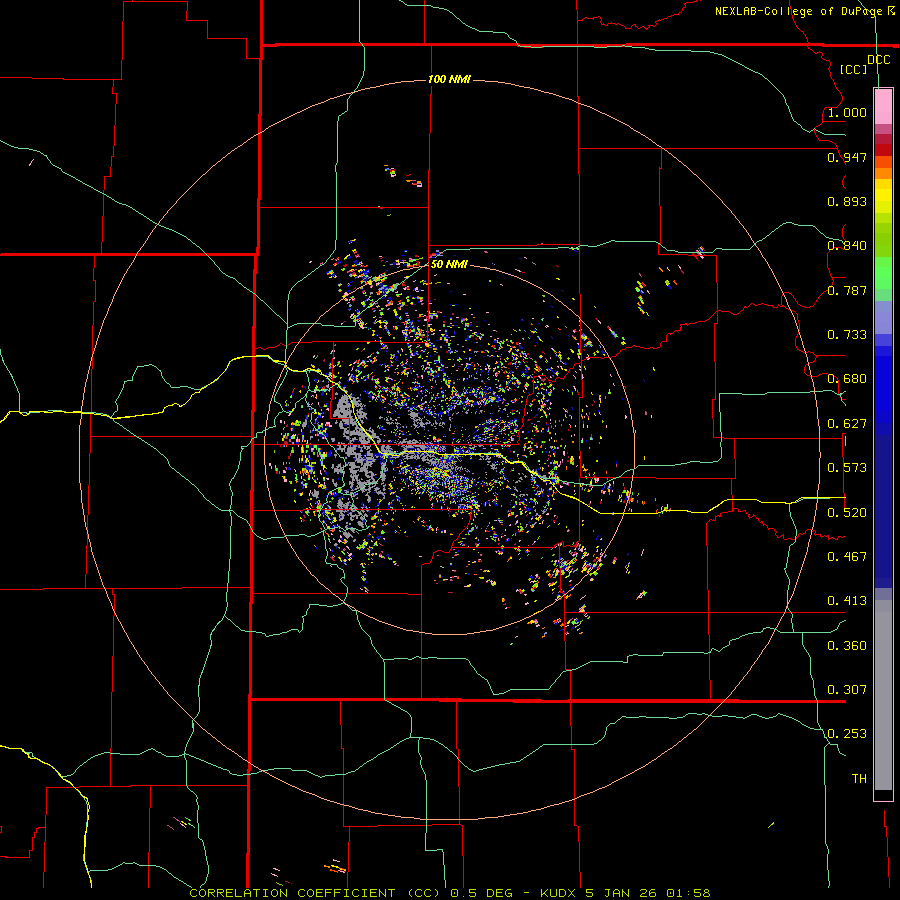Click the 0.307 legend value
900x900 pixels.
coord(847,690)
